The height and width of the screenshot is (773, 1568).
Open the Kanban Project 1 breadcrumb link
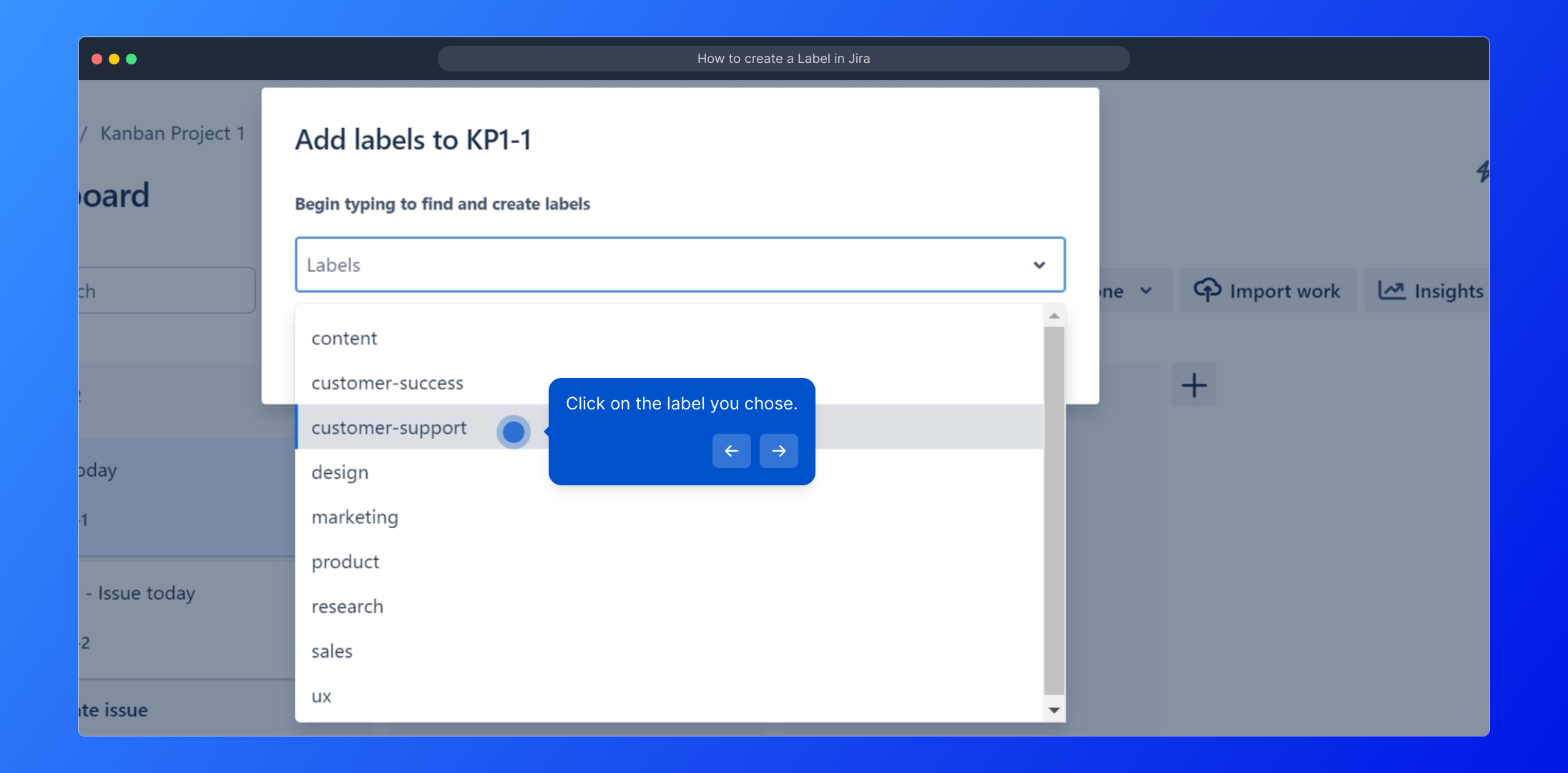pyautogui.click(x=172, y=134)
